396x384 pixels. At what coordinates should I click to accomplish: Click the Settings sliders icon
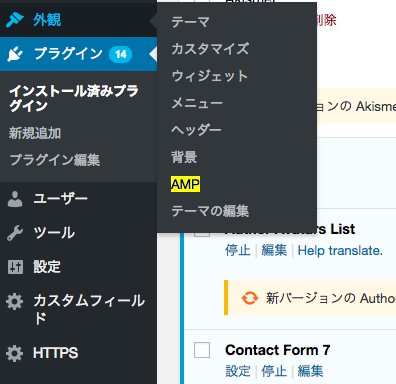[15, 267]
